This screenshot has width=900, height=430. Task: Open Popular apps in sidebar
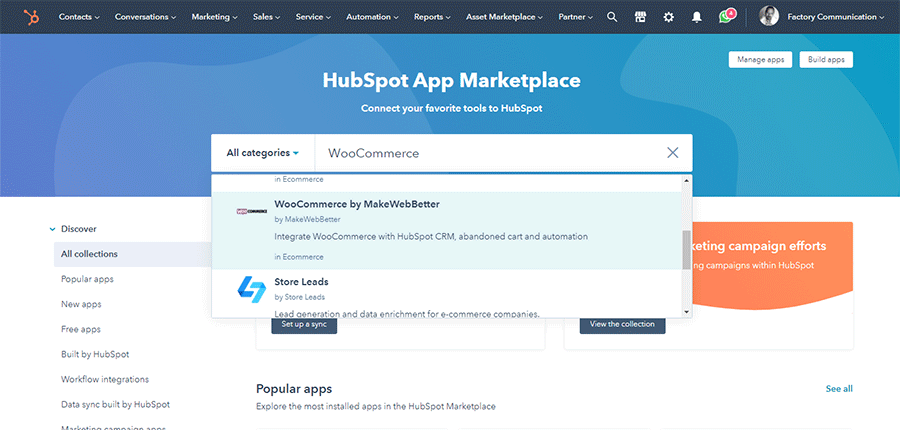pyautogui.click(x=87, y=279)
